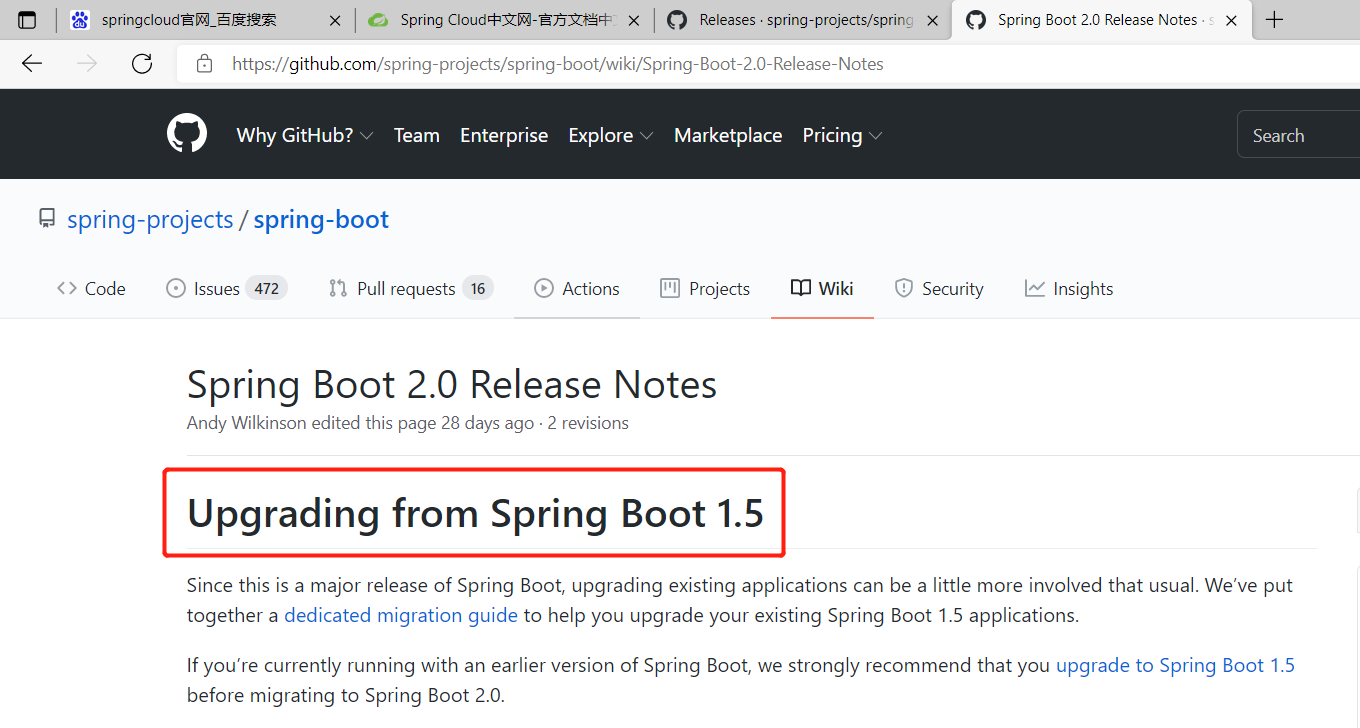Open the 2 revisions history link
Screen dimensions: 1360x728
(x=588, y=423)
